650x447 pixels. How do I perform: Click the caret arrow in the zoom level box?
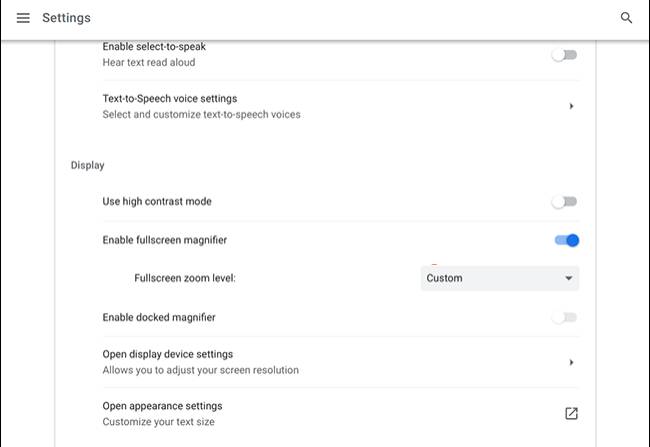(568, 278)
